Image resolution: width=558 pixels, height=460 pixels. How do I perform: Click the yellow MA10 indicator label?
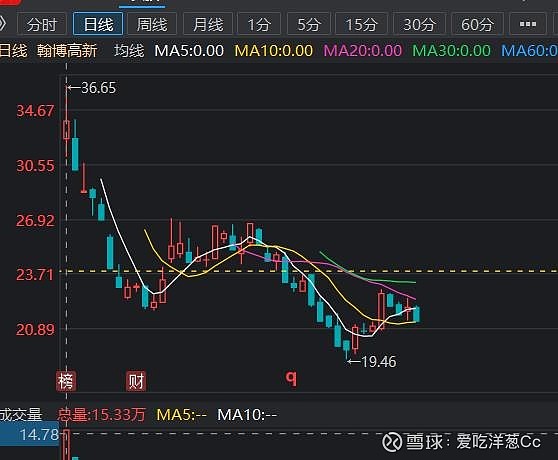click(274, 51)
